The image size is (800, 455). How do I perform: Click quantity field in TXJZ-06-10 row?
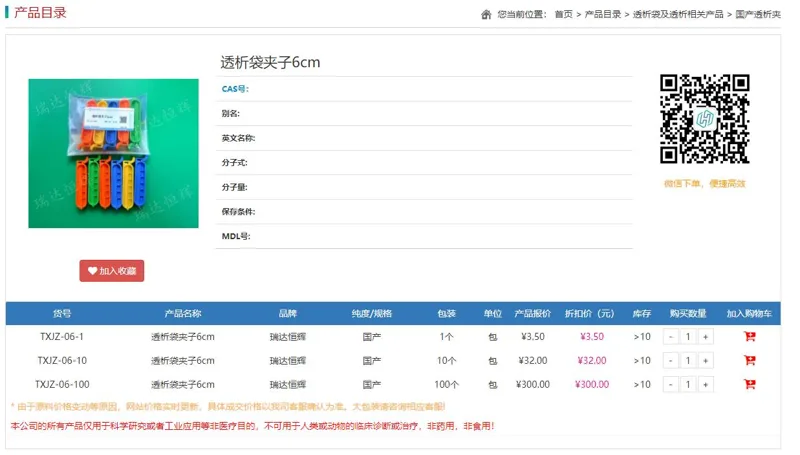(x=688, y=361)
